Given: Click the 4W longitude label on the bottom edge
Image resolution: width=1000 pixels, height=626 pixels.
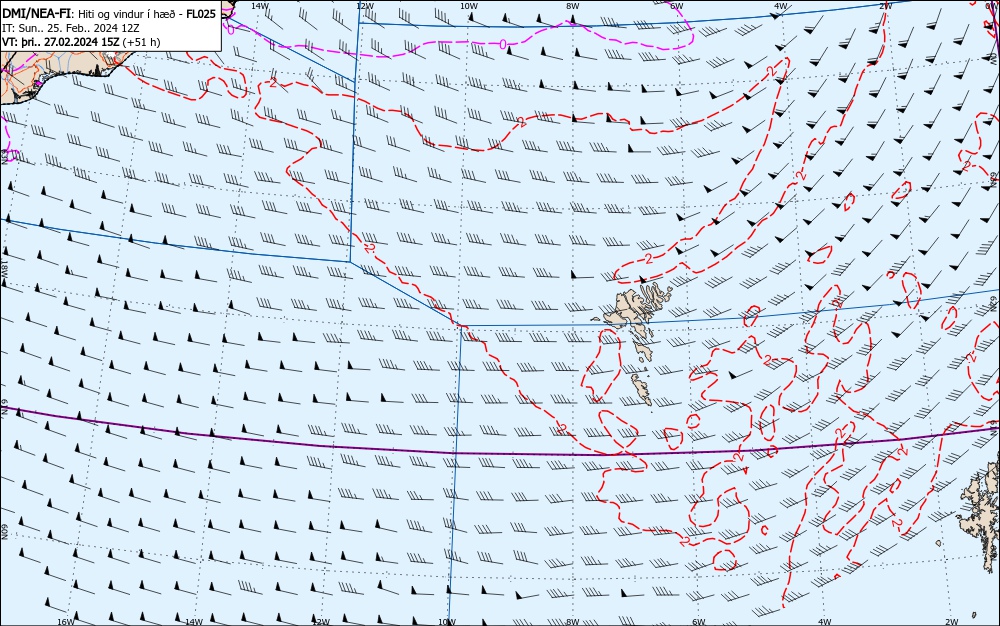Looking at the screenshot, I should [824, 622].
